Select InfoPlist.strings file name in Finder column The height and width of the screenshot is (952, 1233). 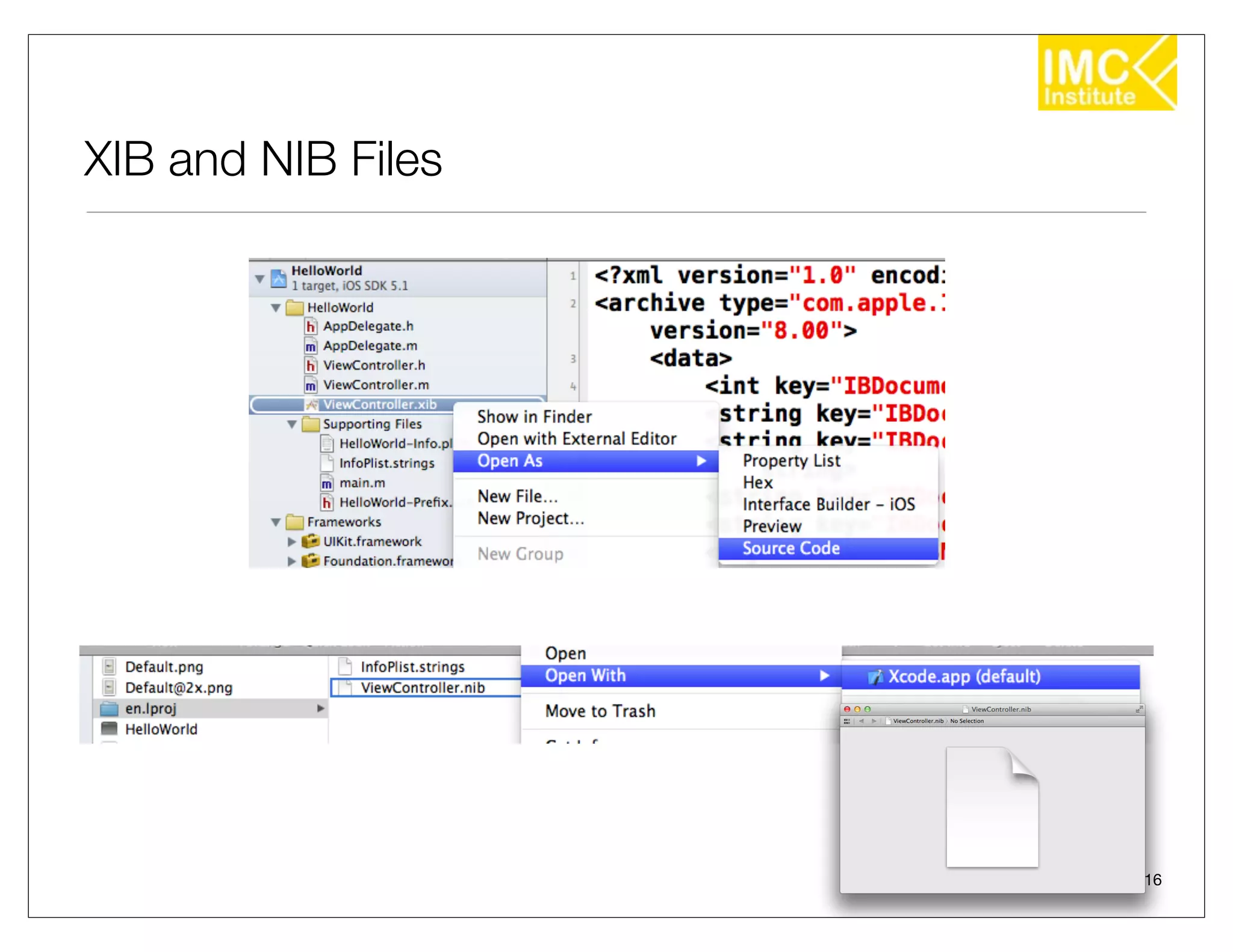412,667
